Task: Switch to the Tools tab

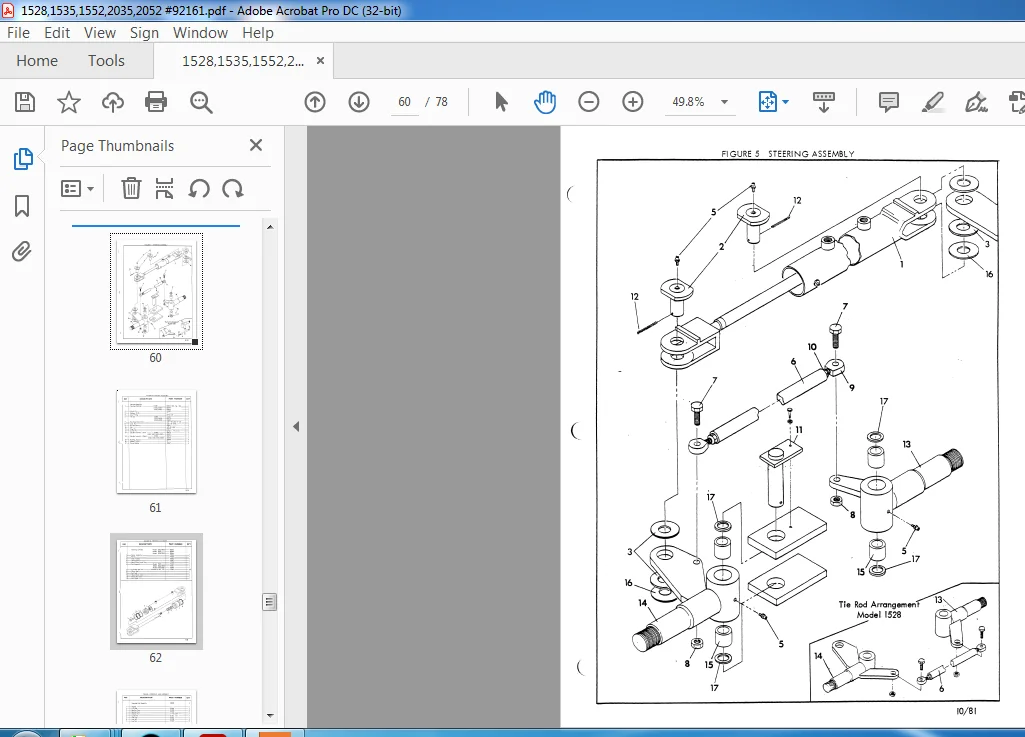Action: [106, 61]
